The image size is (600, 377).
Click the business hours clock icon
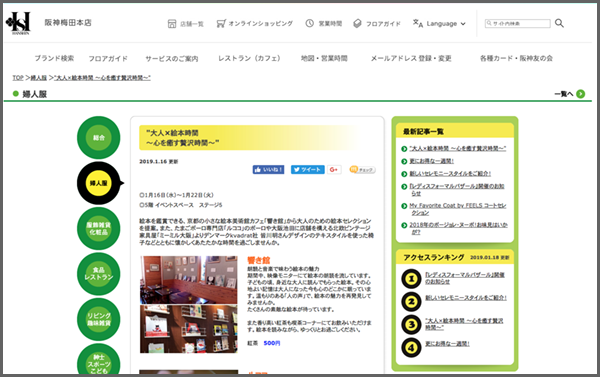(310, 23)
